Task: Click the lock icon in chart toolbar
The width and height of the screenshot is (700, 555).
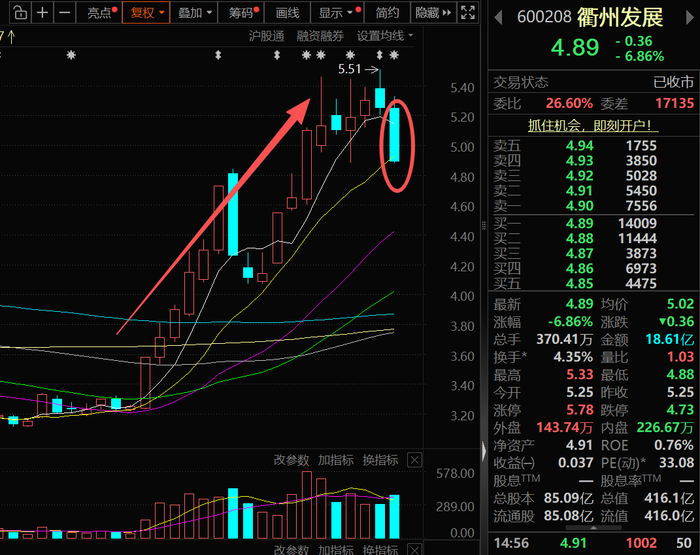Action: pyautogui.click(x=20, y=13)
